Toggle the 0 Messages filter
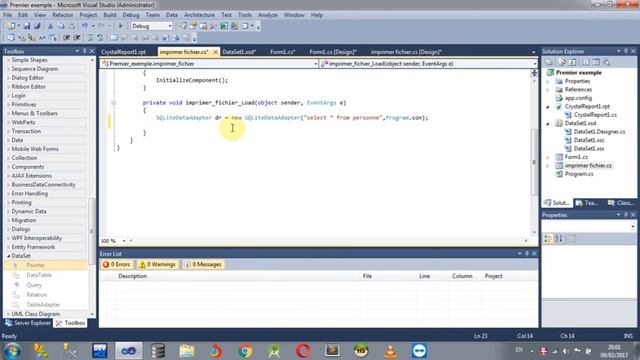 pos(203,264)
